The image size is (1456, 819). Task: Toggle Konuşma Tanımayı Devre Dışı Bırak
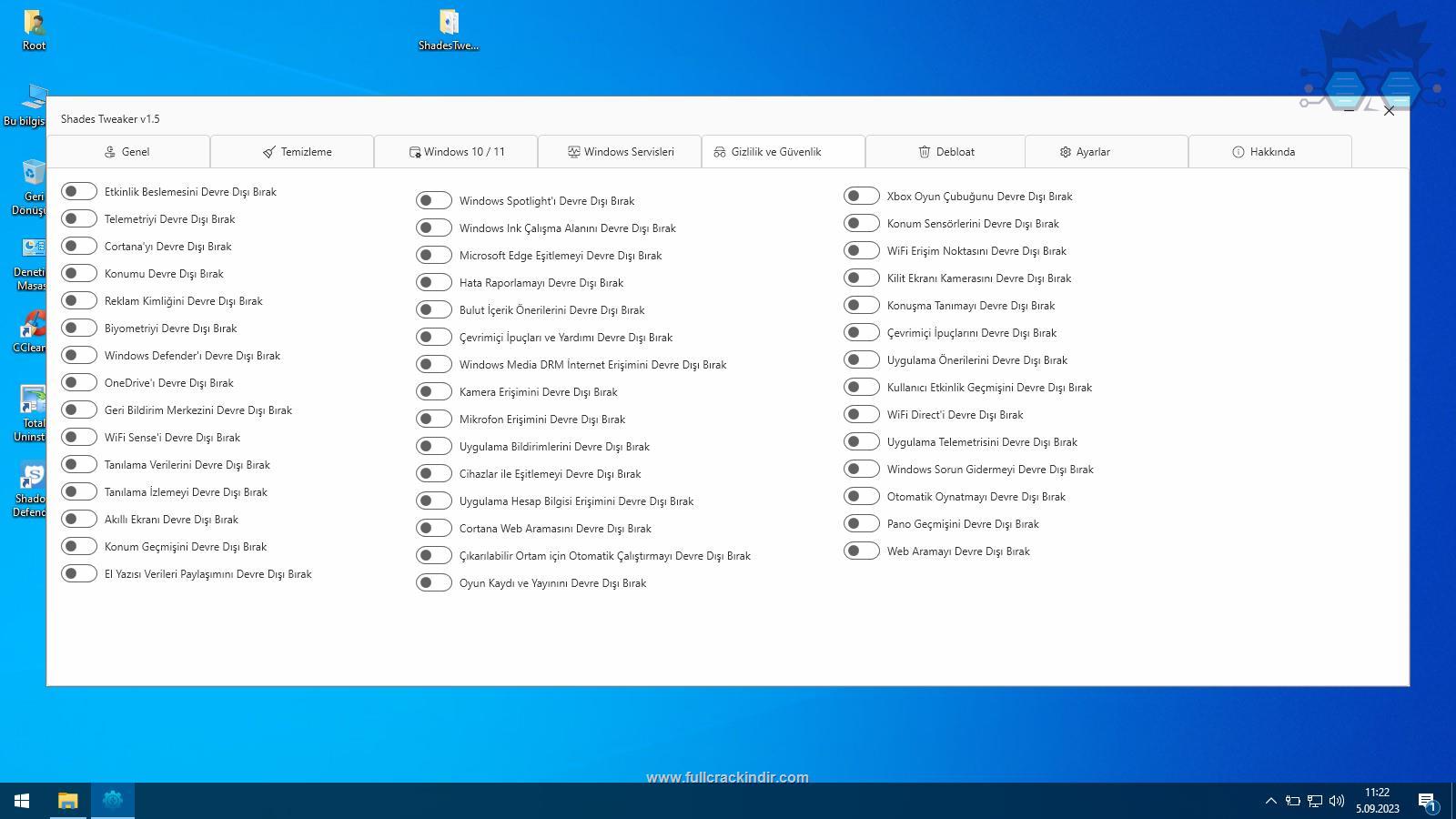coord(862,305)
